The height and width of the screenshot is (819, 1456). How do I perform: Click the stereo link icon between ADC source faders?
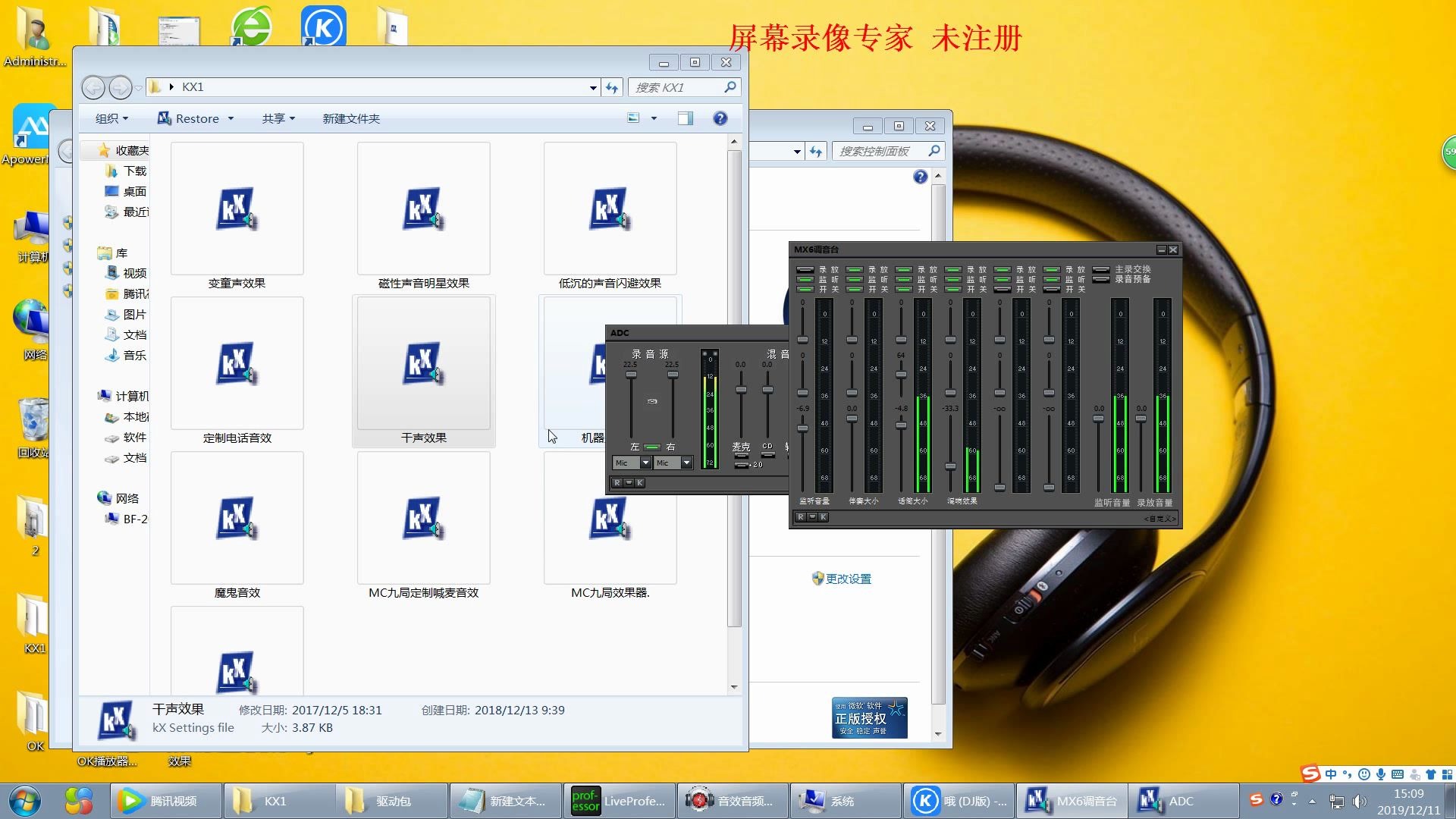click(x=652, y=401)
